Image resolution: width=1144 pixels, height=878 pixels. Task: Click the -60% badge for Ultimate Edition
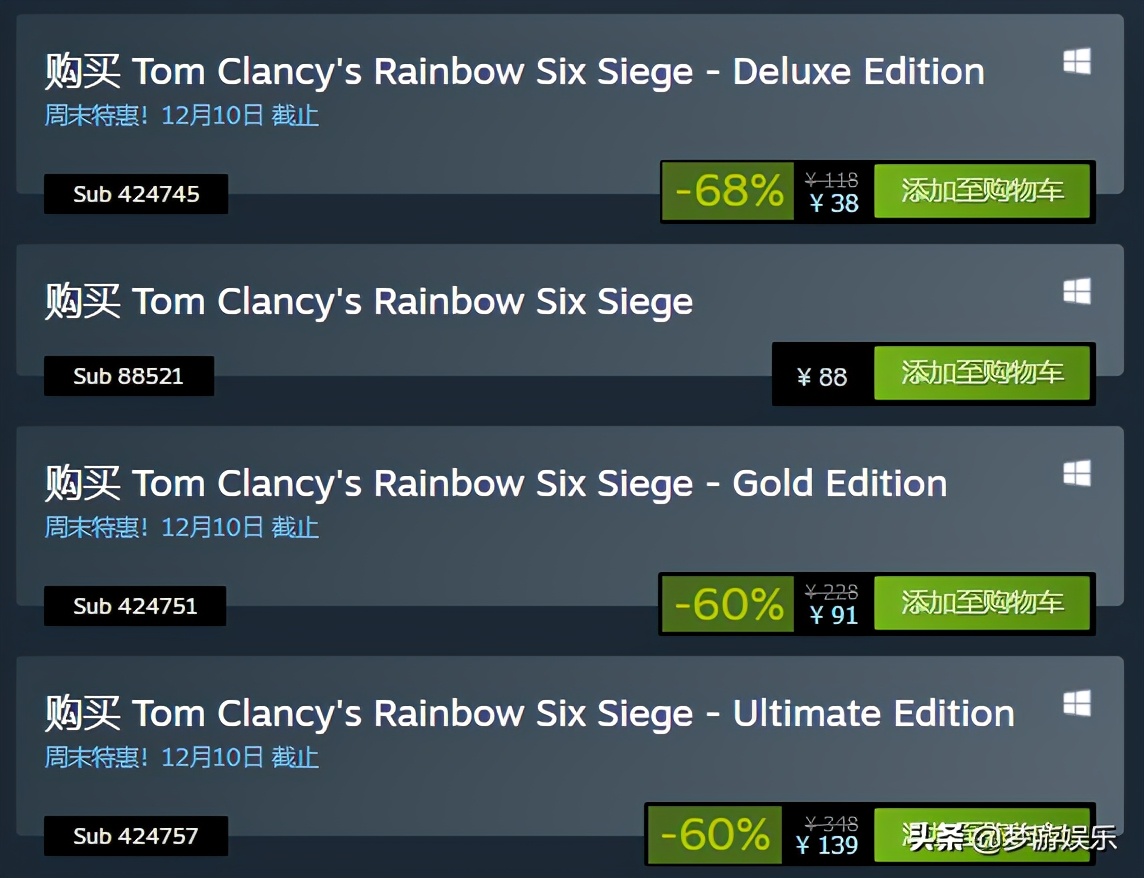(x=713, y=835)
